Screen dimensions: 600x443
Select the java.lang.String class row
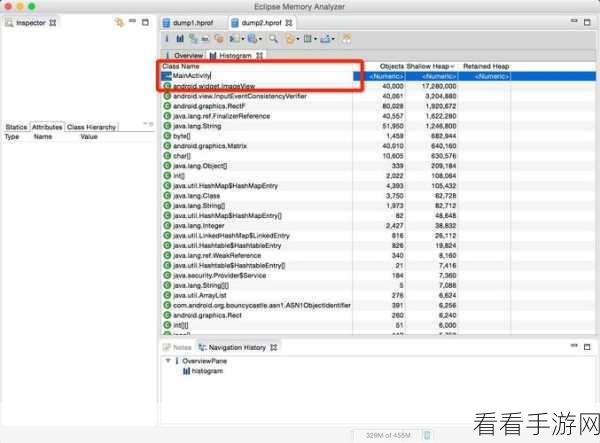[x=378, y=126]
